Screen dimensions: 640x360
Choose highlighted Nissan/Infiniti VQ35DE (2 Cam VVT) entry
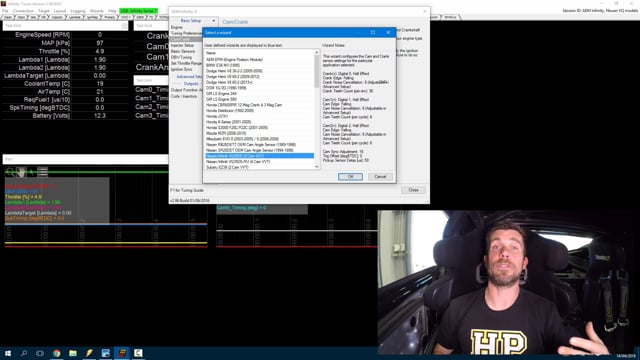tap(260, 156)
